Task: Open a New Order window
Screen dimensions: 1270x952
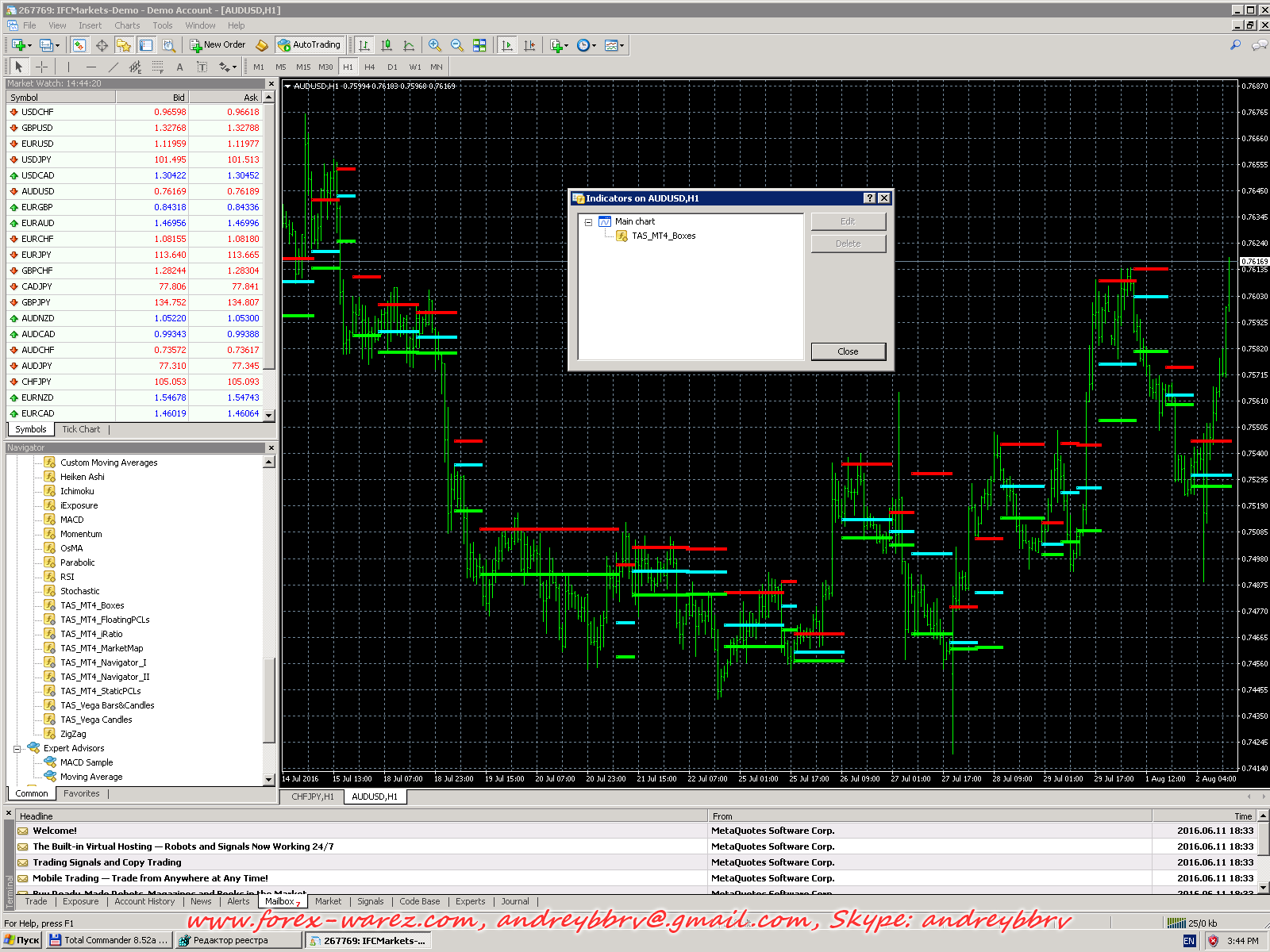Action: pos(217,45)
